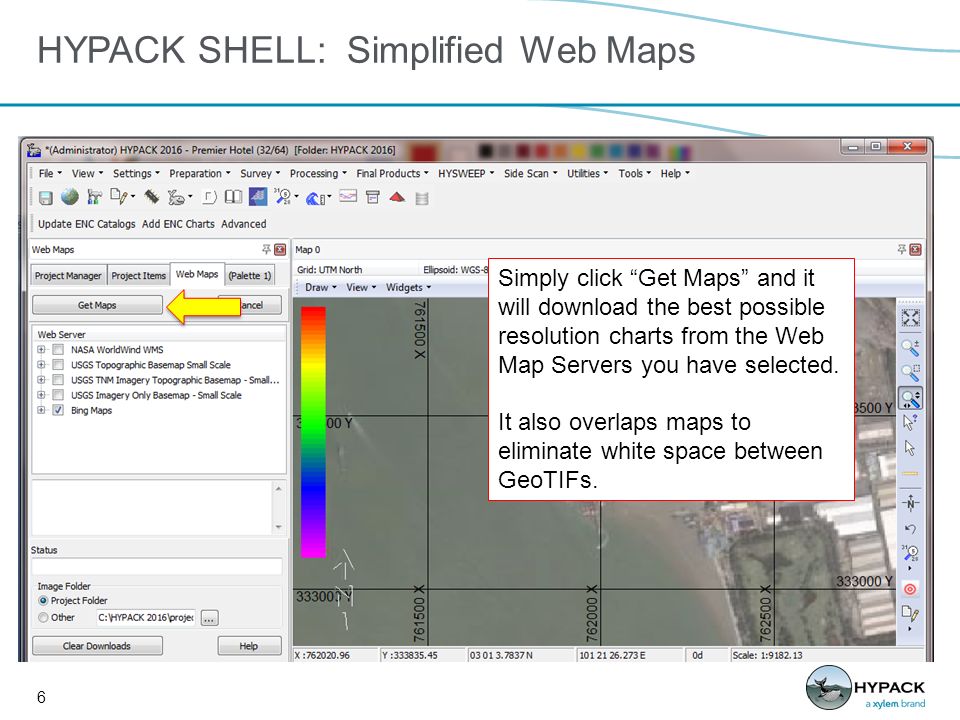Select the plain arrow pointer map tool
The width and height of the screenshot is (960, 720).
pos(910,448)
